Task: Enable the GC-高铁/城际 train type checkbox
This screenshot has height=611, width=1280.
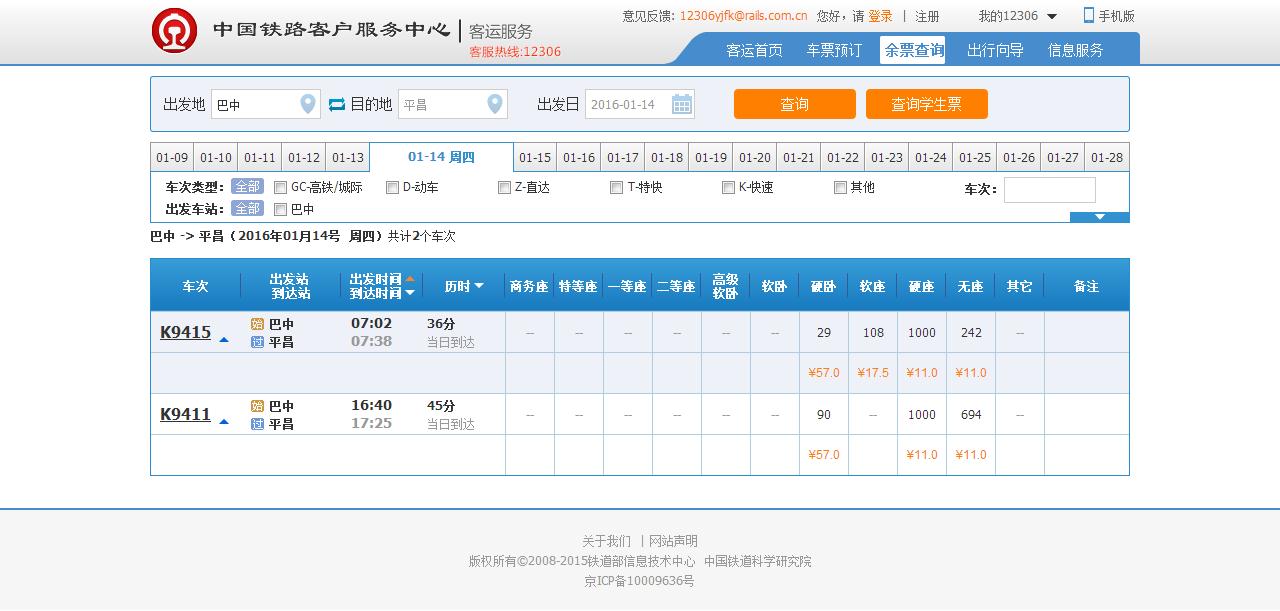Action: [281, 188]
